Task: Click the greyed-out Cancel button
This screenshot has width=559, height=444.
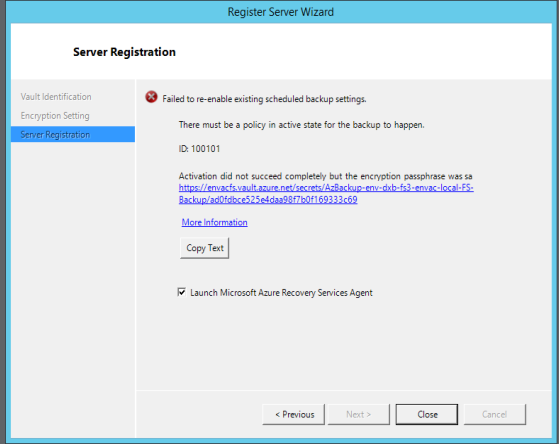Action: click(x=494, y=414)
